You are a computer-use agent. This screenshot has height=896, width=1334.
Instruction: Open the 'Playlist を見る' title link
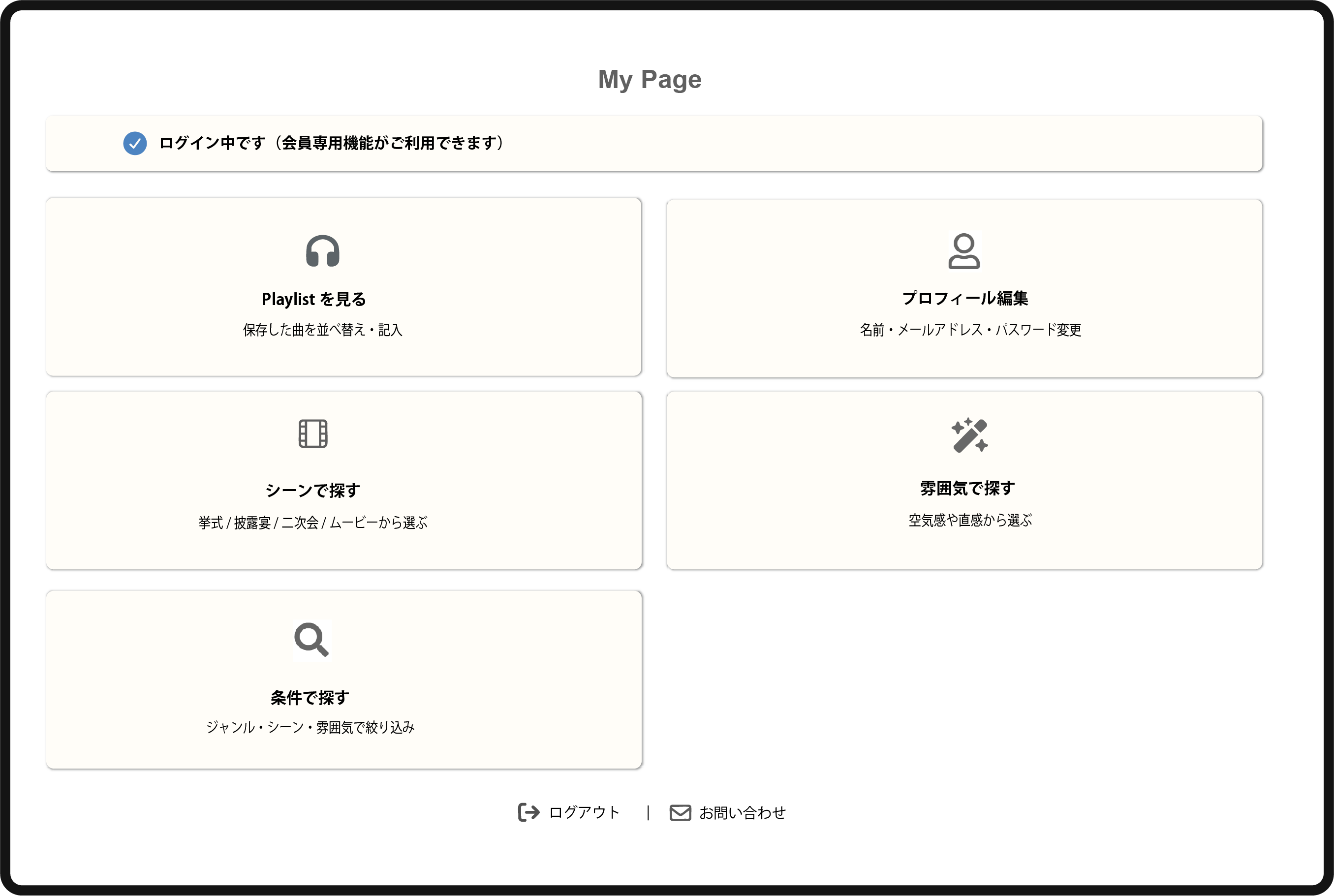pos(313,299)
